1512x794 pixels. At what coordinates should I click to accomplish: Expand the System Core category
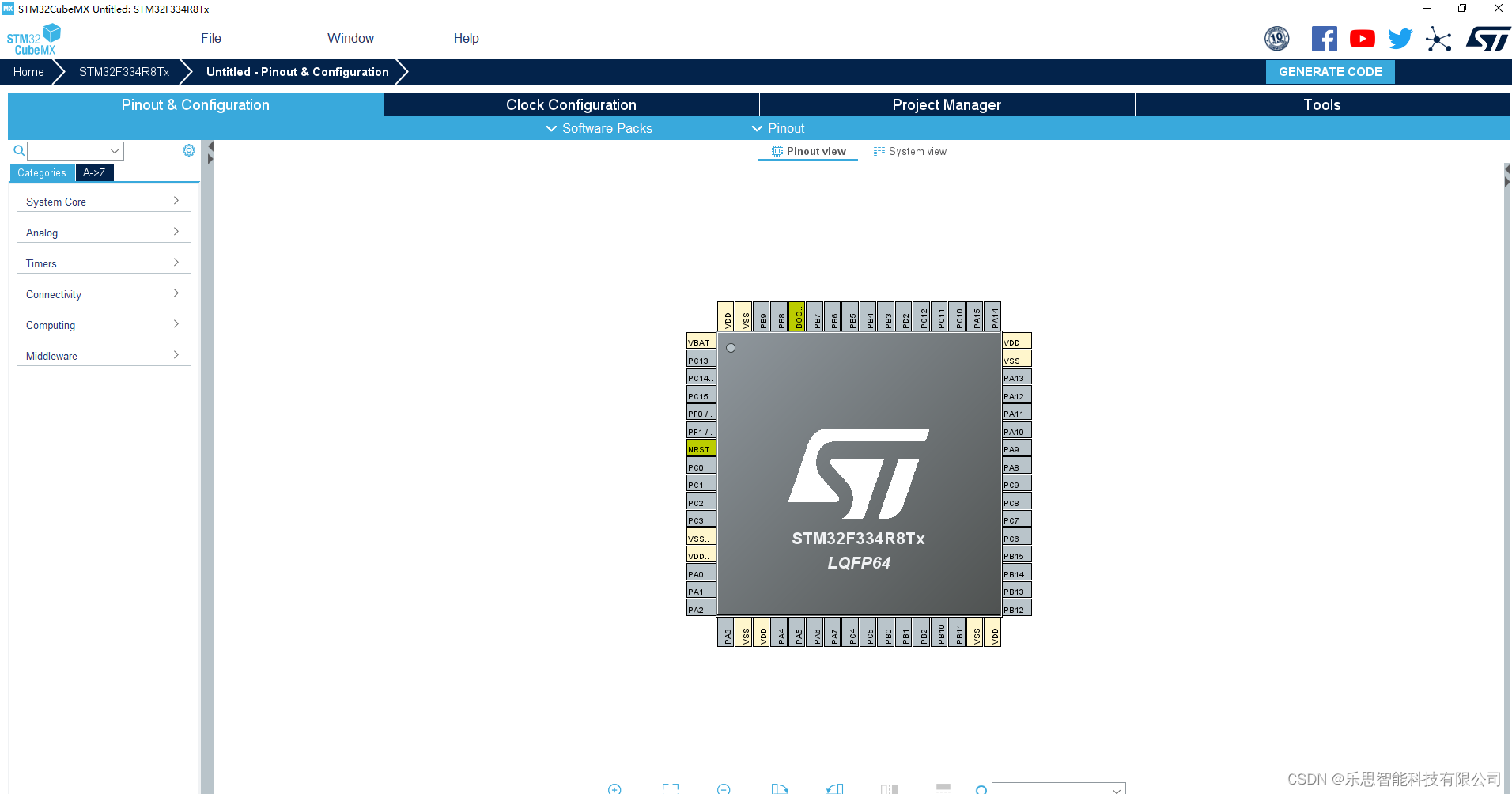pyautogui.click(x=103, y=202)
